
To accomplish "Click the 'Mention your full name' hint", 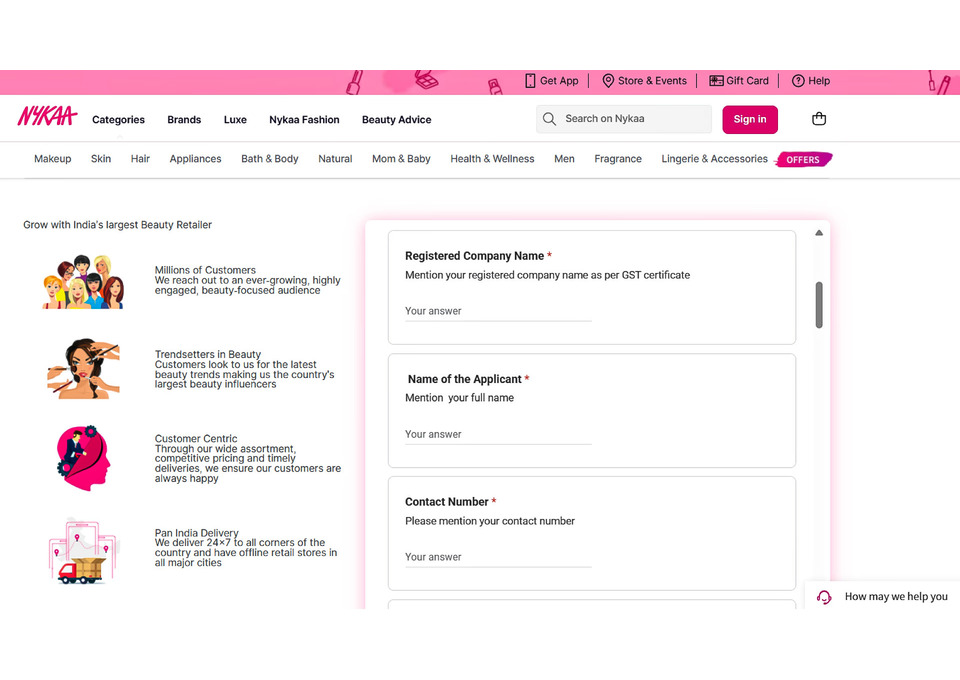I will pos(459,398).
